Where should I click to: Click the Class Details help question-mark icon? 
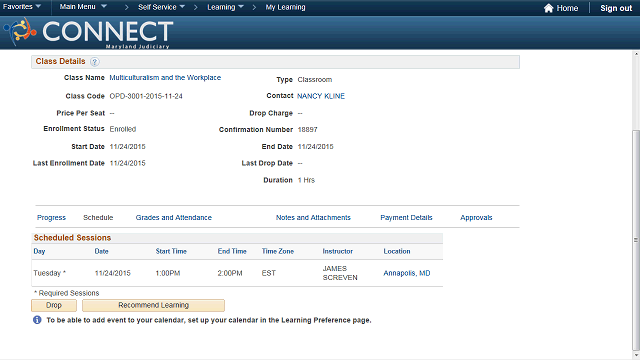coord(94,62)
